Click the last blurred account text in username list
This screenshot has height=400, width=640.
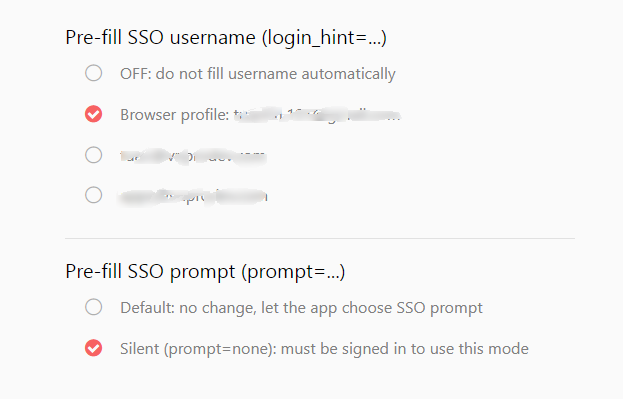193,197
